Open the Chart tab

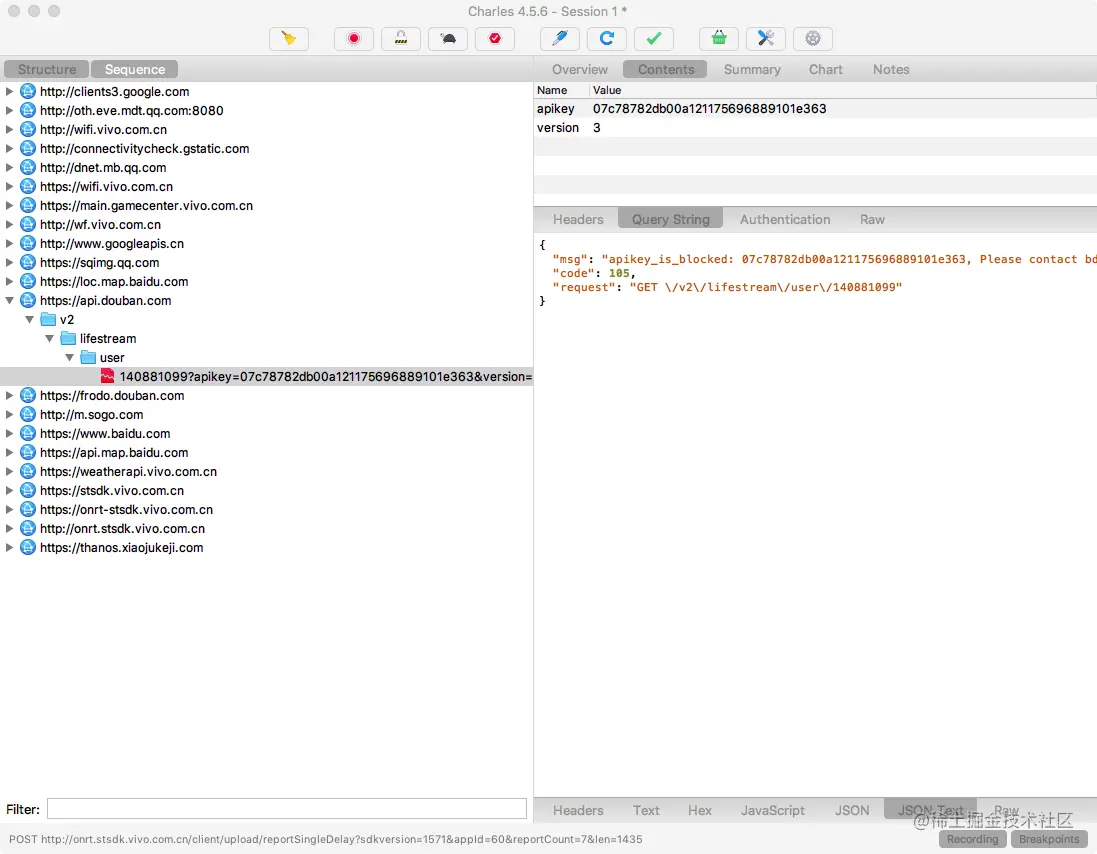click(826, 69)
